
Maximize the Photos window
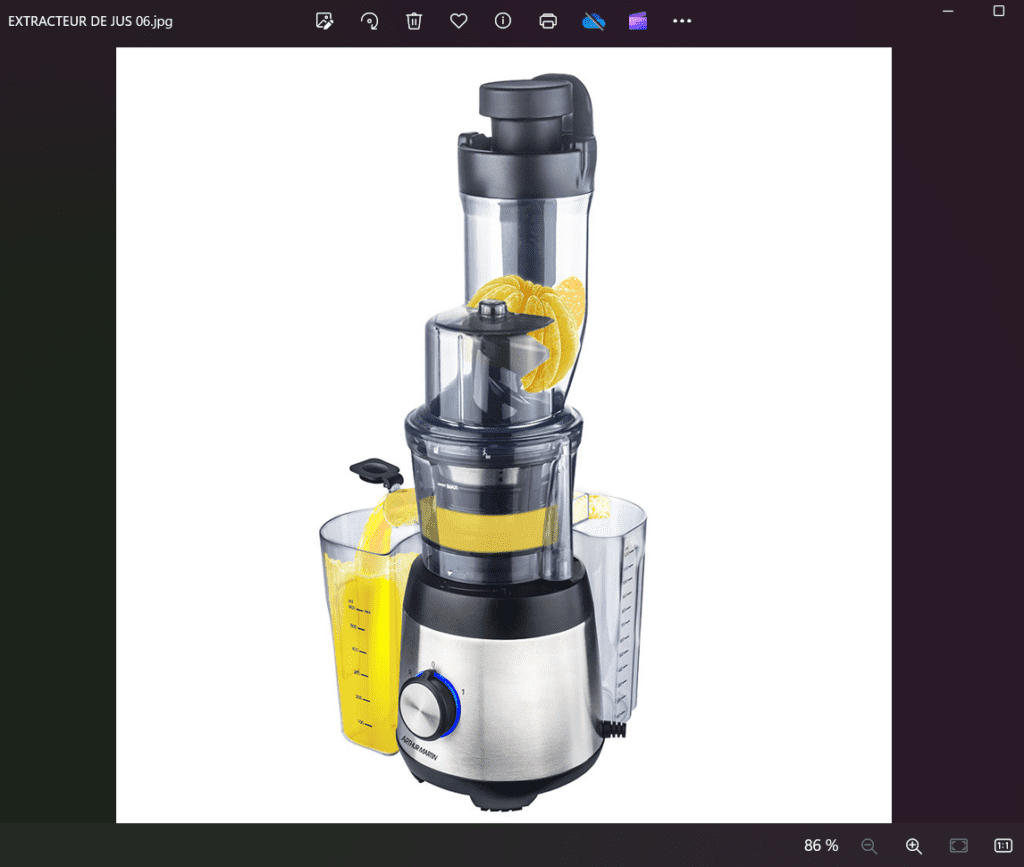point(998,10)
